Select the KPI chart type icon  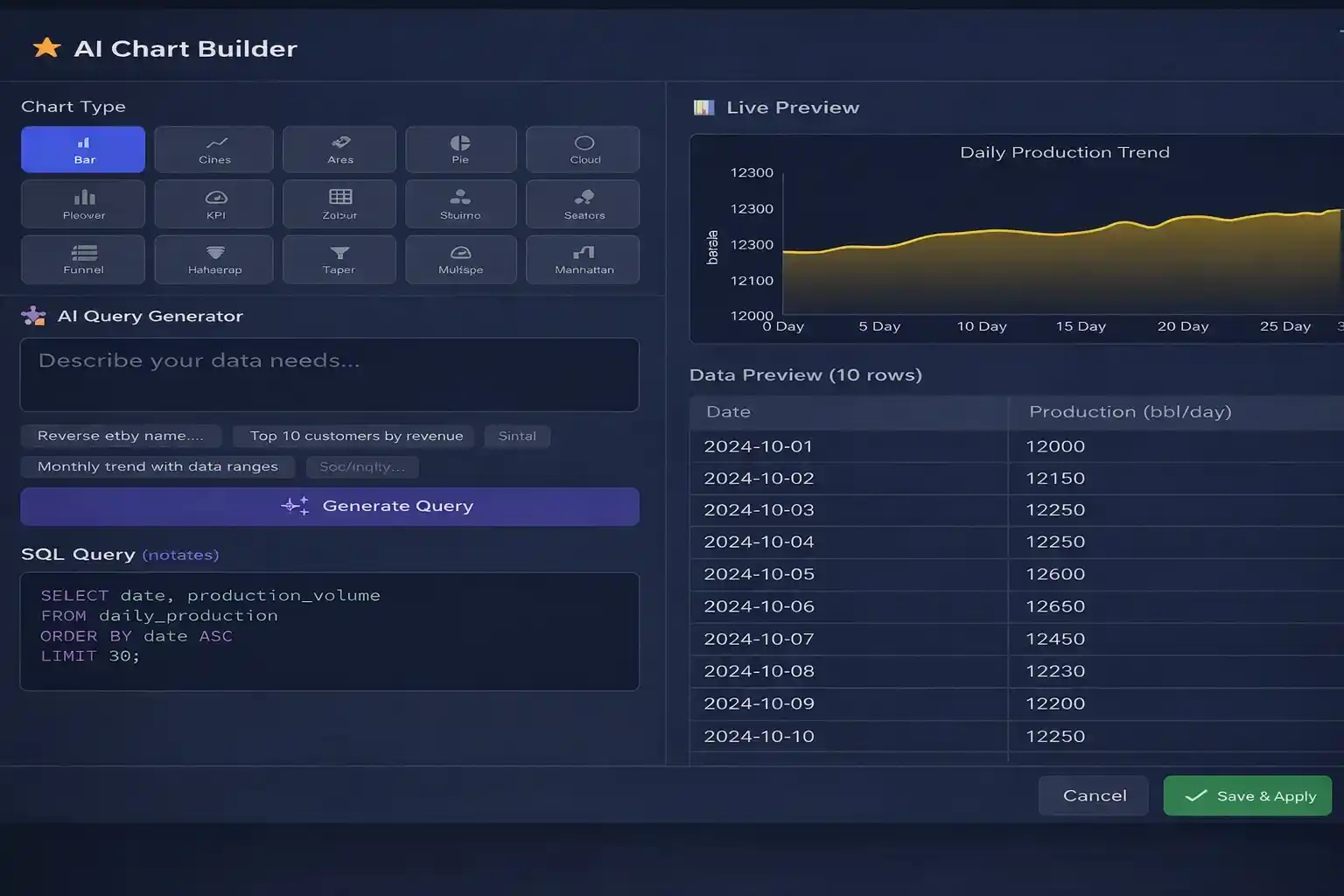pos(213,204)
